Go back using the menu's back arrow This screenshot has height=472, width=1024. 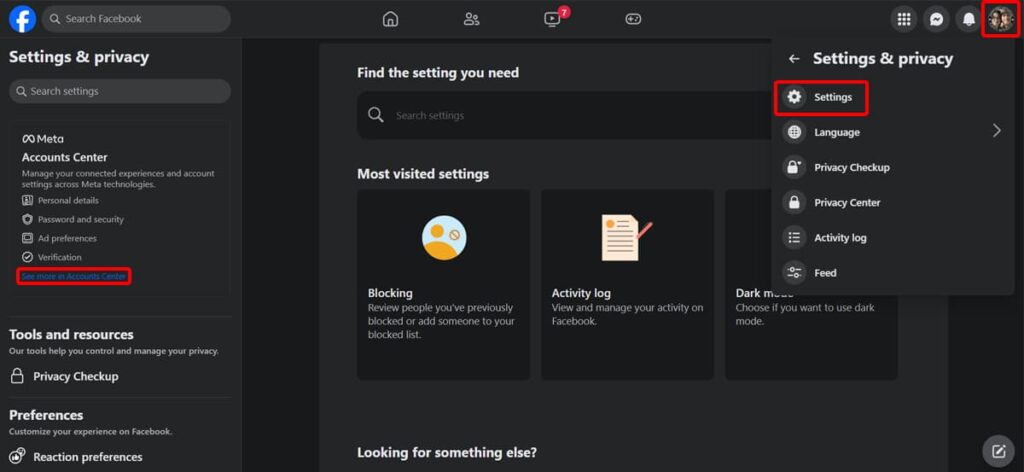794,59
